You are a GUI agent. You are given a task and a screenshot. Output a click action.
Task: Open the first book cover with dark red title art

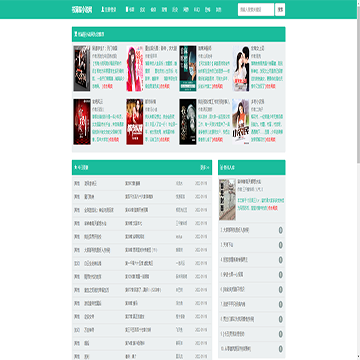click(x=82, y=68)
